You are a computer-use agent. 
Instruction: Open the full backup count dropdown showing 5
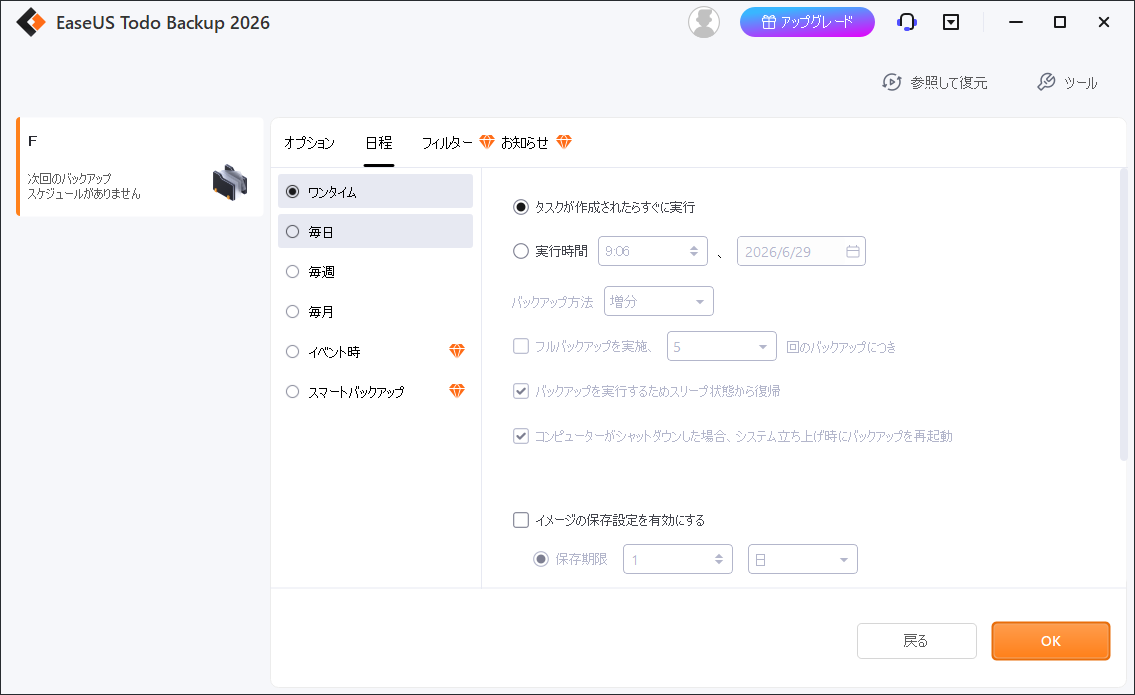pos(722,346)
